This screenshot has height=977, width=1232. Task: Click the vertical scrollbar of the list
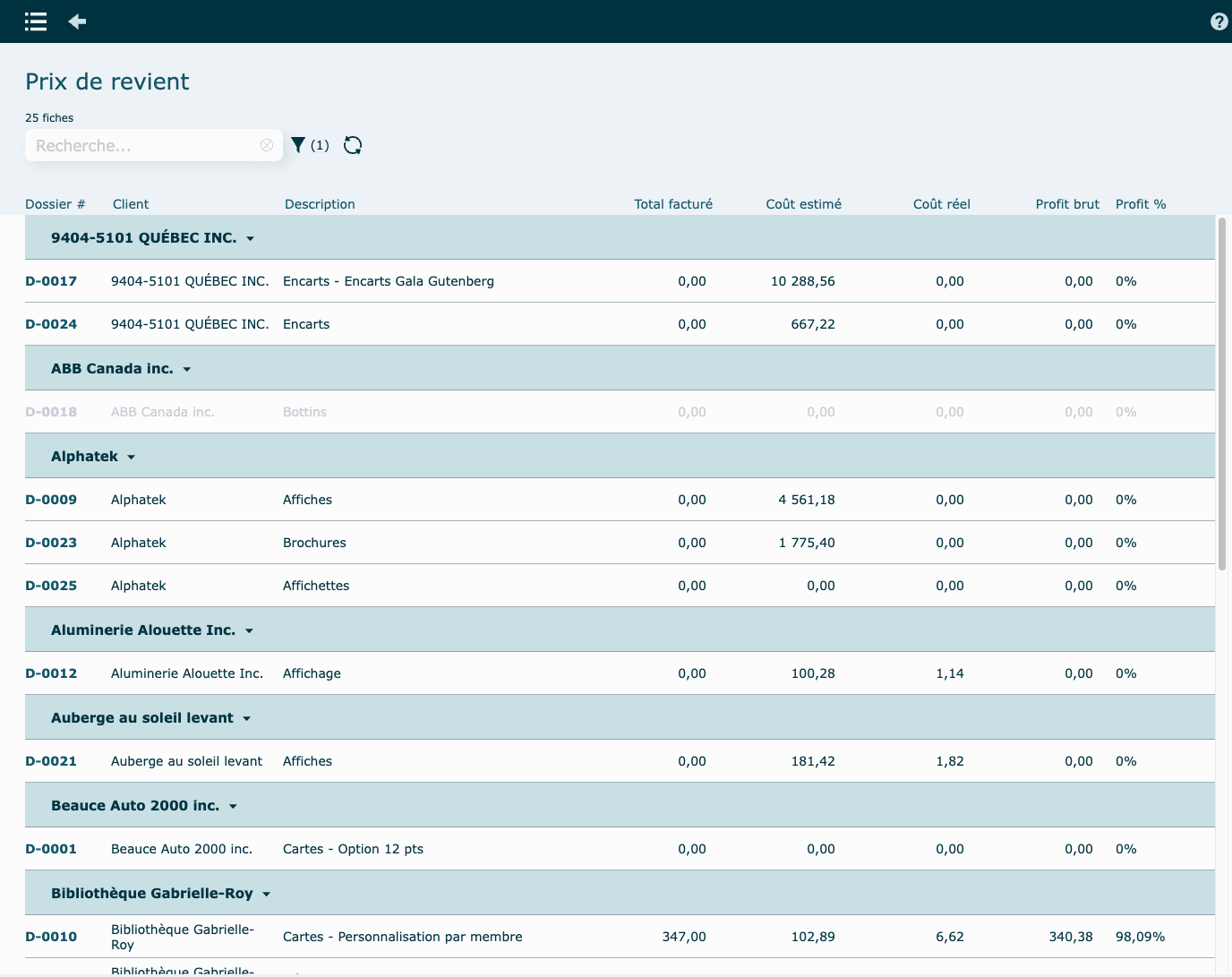click(1221, 394)
